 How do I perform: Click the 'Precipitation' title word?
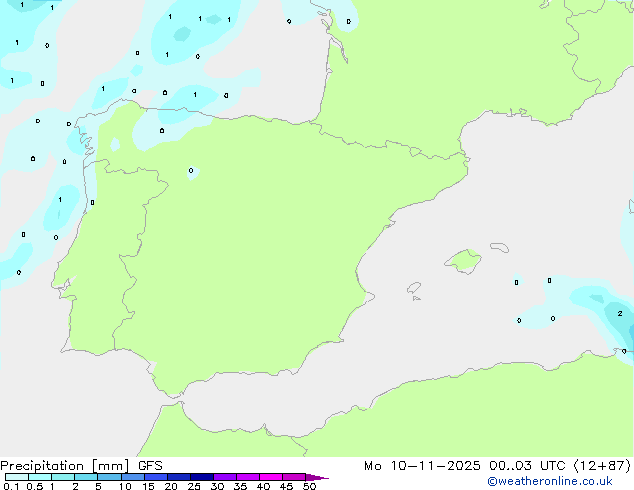click(42, 466)
